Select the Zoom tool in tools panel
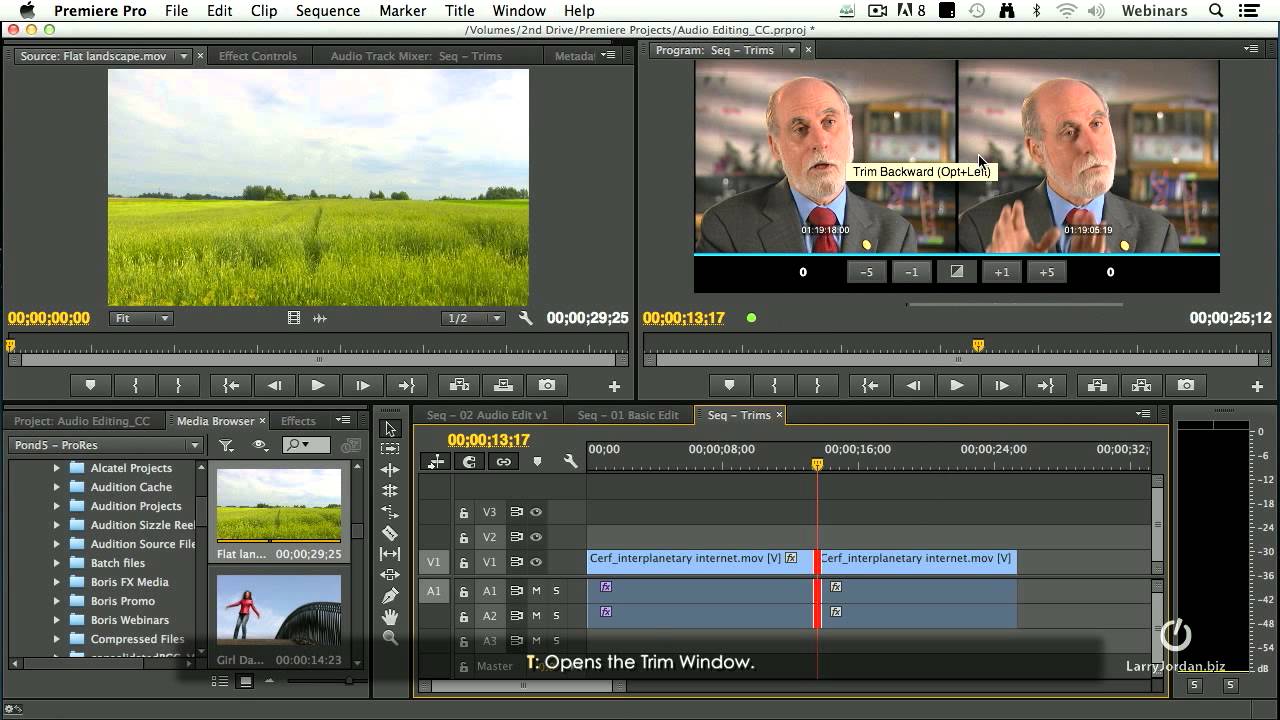This screenshot has width=1280, height=720. [390, 638]
